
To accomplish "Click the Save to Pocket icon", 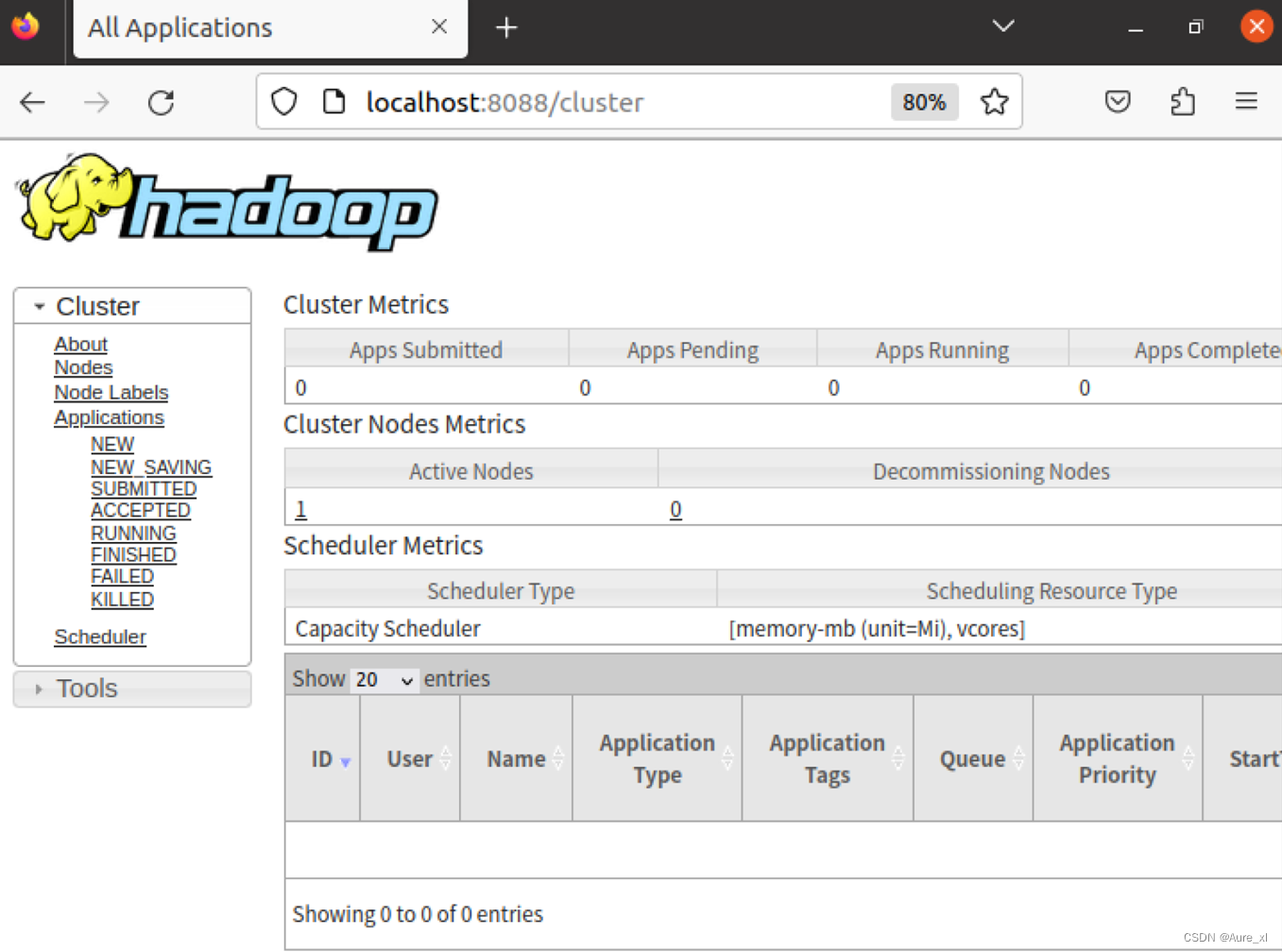I will 1118,101.
